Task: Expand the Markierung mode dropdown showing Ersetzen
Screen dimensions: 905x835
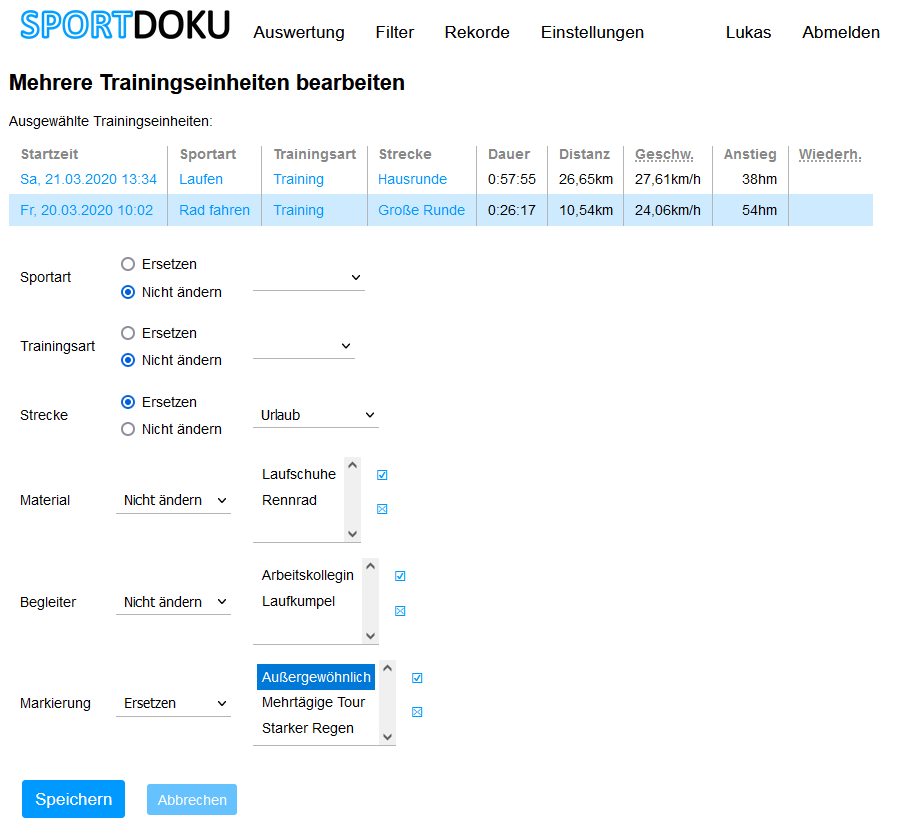Action: tap(173, 703)
